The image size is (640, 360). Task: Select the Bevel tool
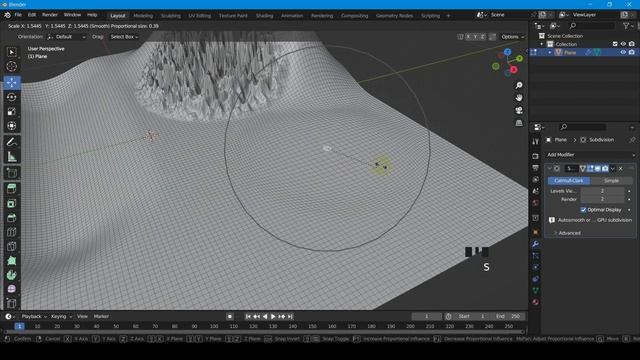pos(11,218)
